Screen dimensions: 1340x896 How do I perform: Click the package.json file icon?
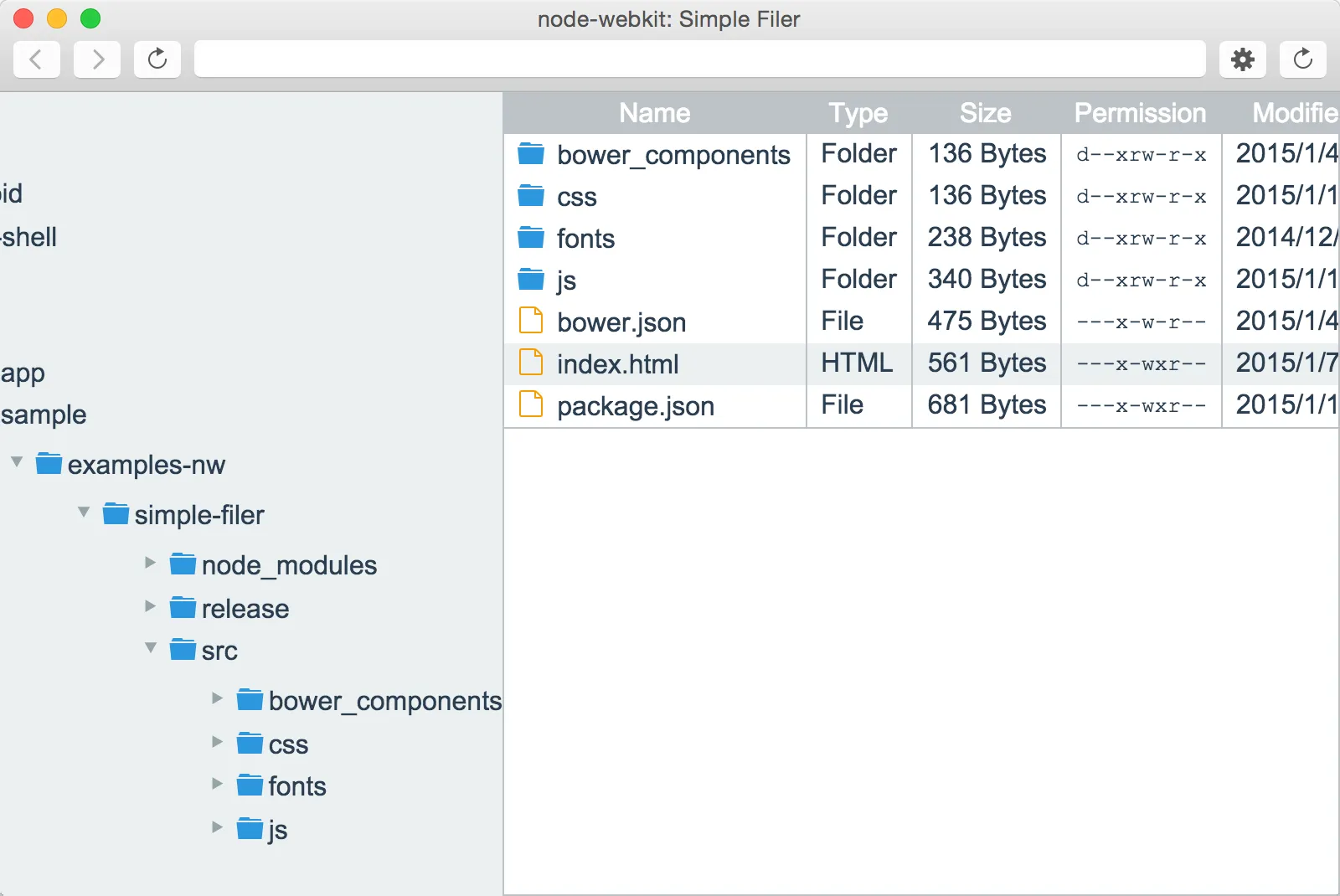[531, 404]
